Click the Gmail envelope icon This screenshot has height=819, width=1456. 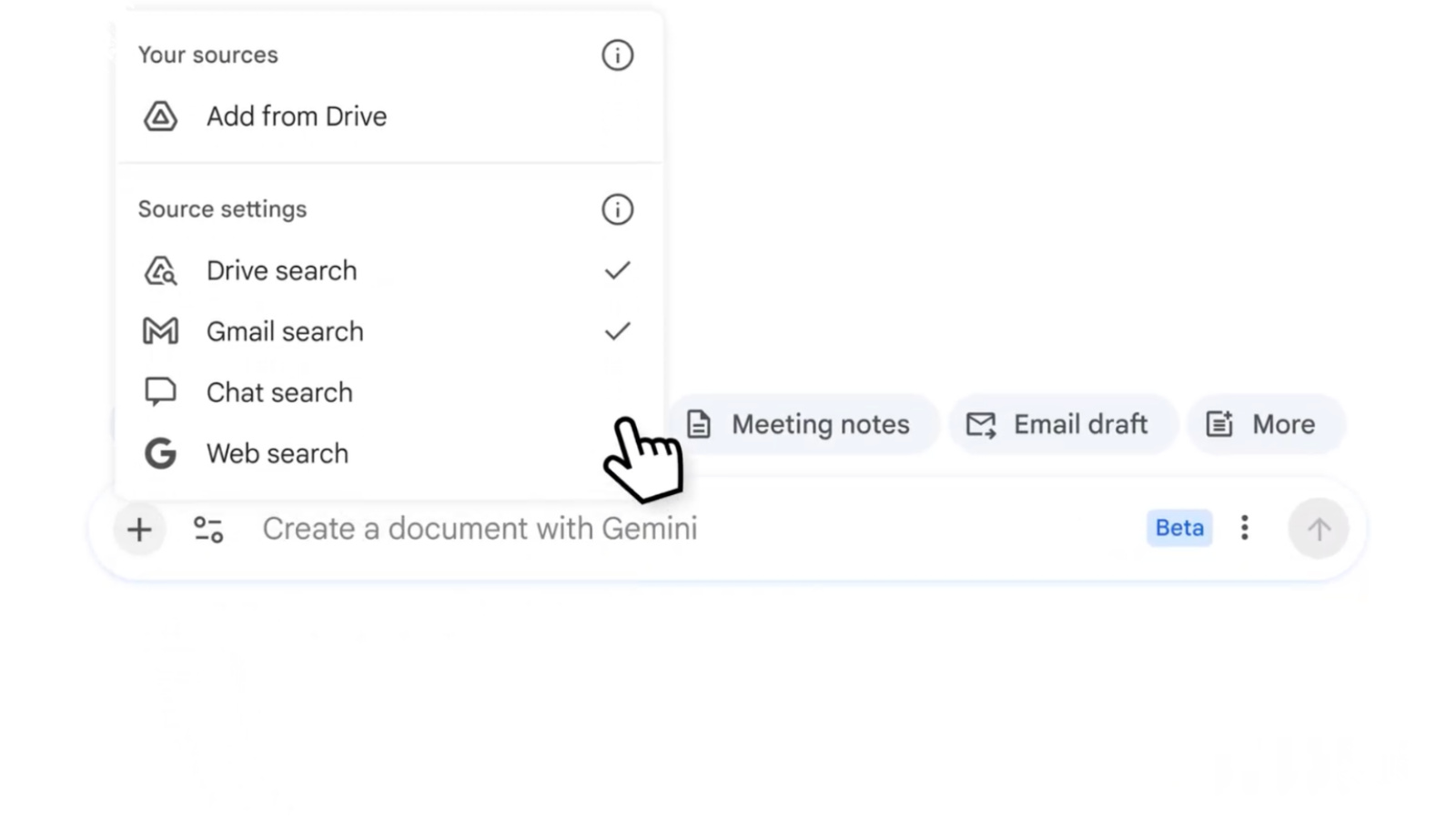[x=160, y=331]
